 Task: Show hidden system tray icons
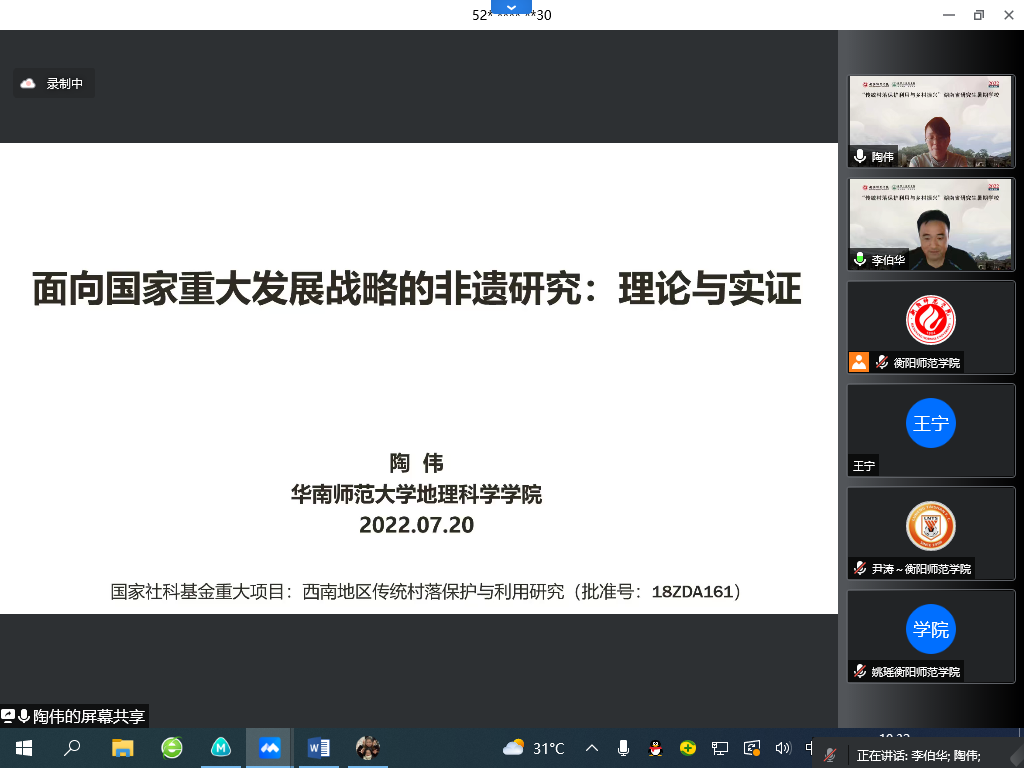pos(592,748)
